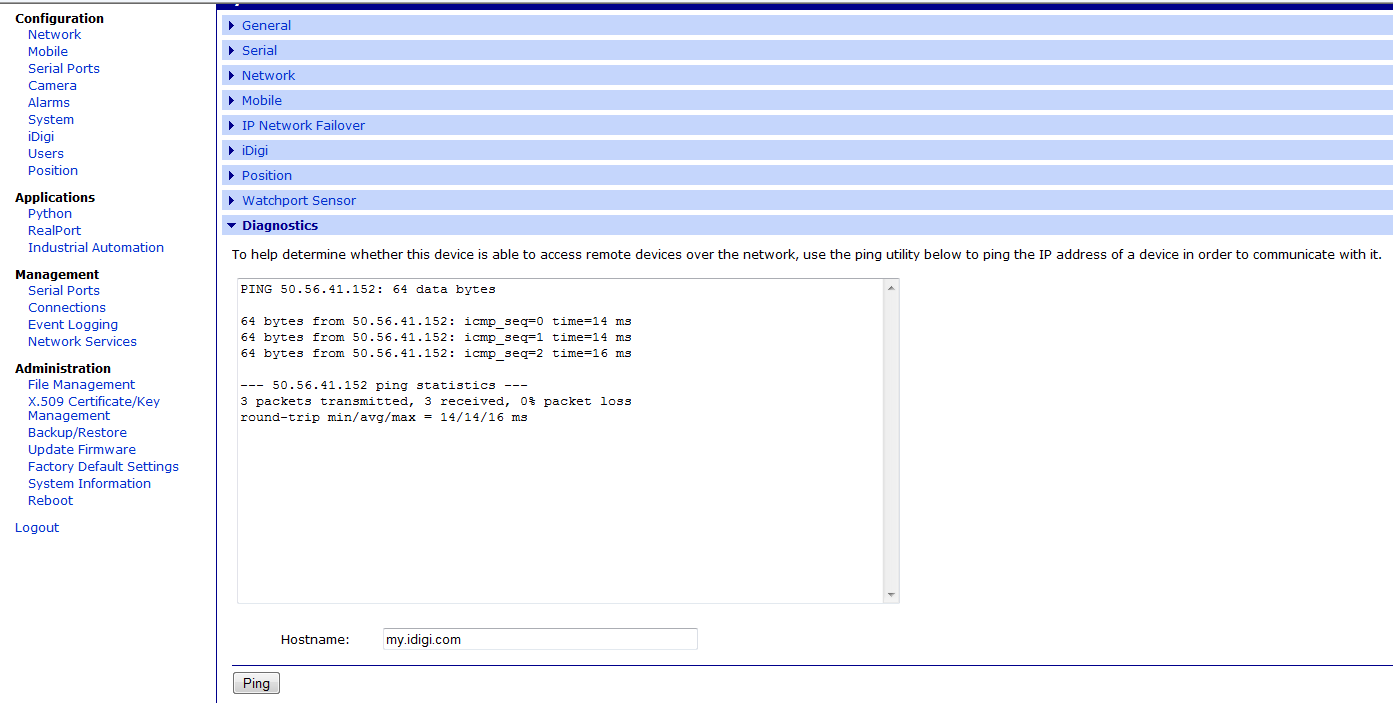Log out using the Logout link
This screenshot has height=703, width=1393.
(37, 527)
